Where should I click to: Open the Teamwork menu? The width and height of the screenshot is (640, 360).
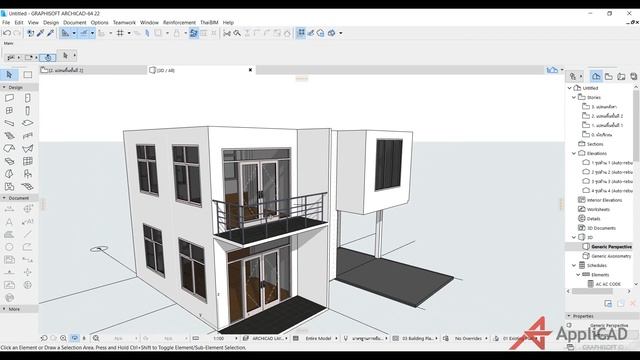124,22
